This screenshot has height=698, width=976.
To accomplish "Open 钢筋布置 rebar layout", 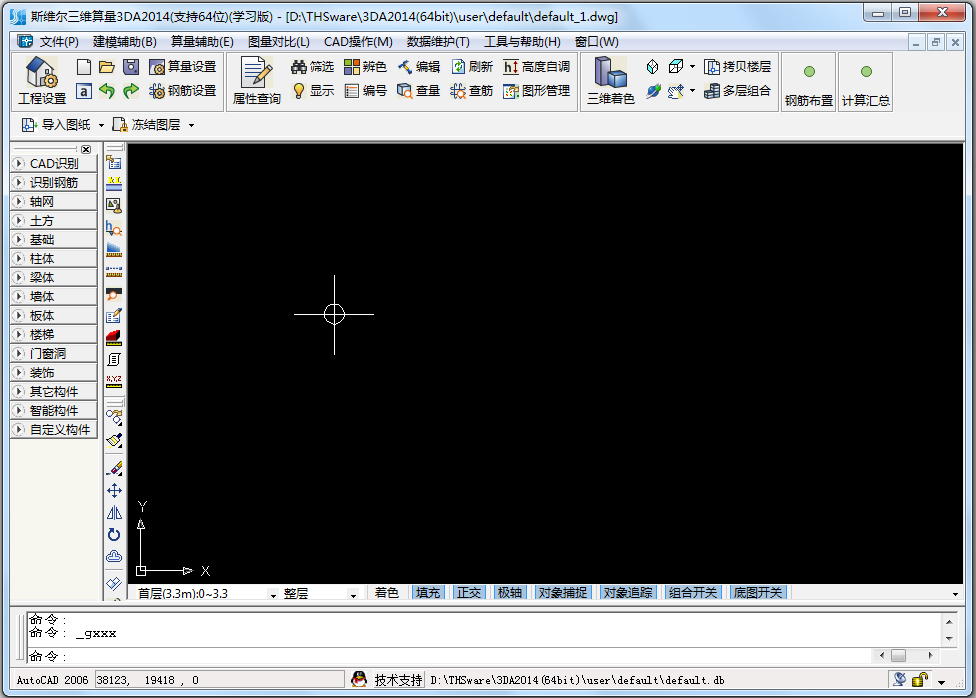I will point(808,80).
